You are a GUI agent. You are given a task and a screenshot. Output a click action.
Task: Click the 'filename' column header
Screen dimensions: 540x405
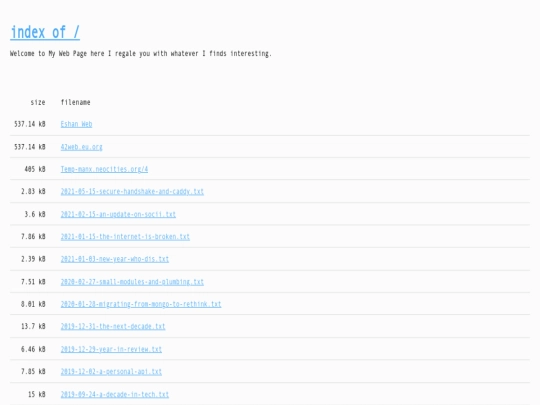tap(75, 102)
